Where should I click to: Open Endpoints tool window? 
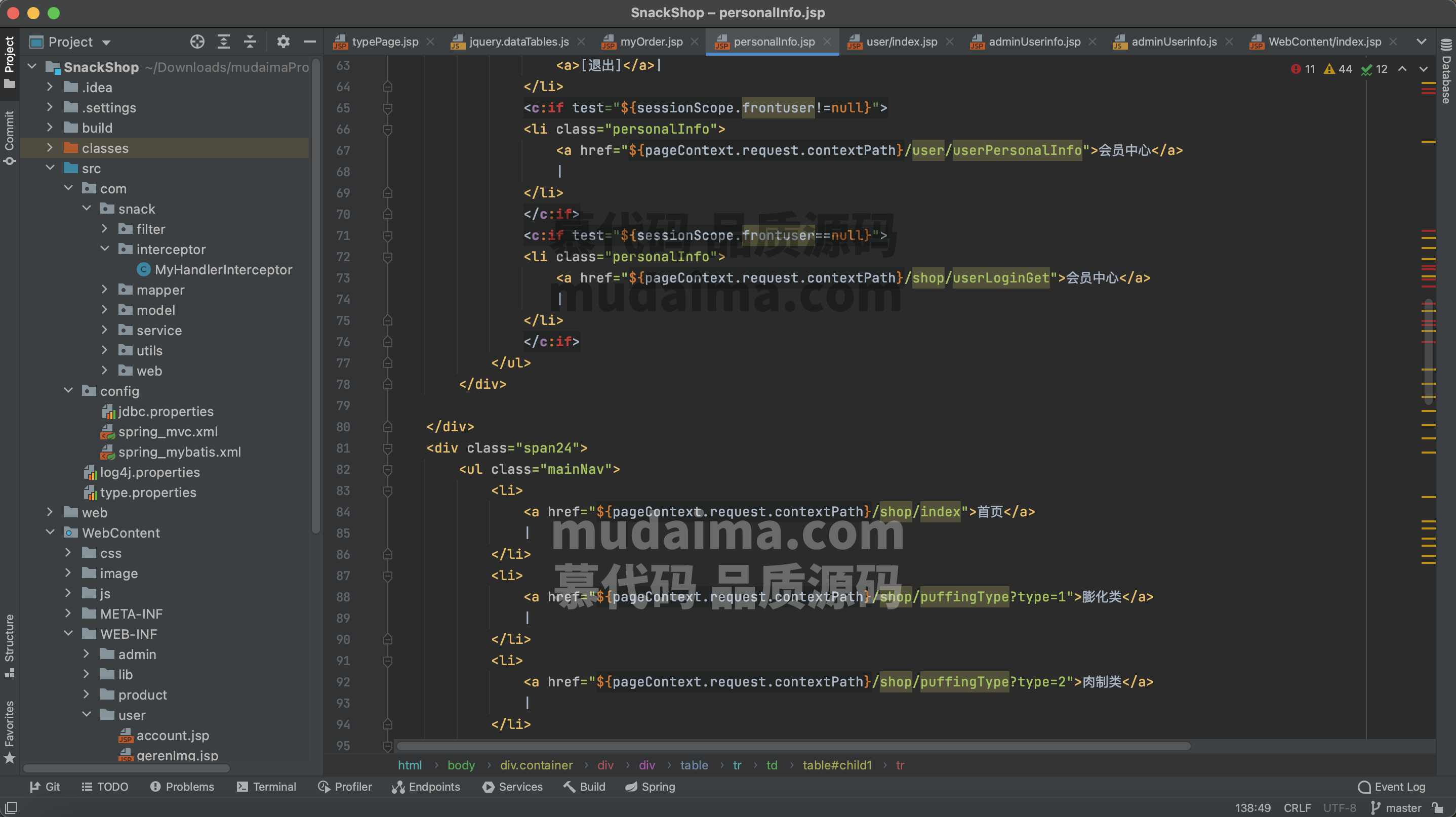pos(426,787)
